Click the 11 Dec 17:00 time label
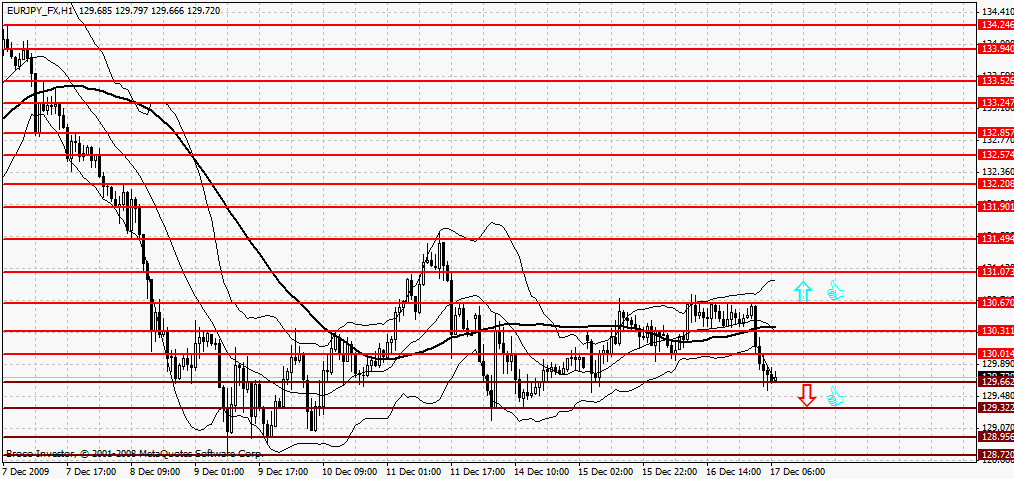The image size is (1014, 479). (478, 472)
